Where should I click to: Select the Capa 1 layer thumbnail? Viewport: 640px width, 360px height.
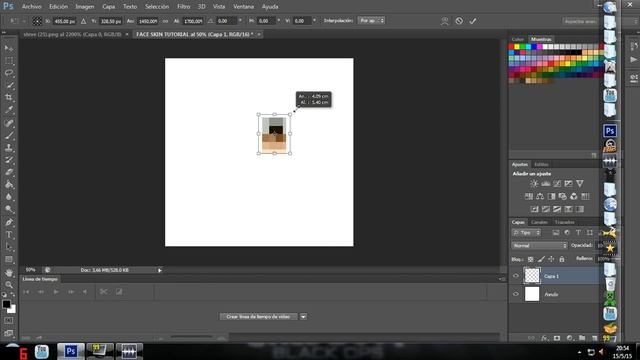coord(532,276)
